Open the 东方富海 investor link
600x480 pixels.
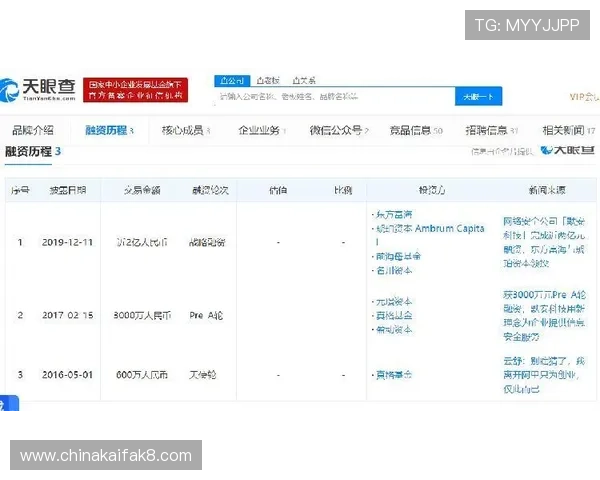394,214
